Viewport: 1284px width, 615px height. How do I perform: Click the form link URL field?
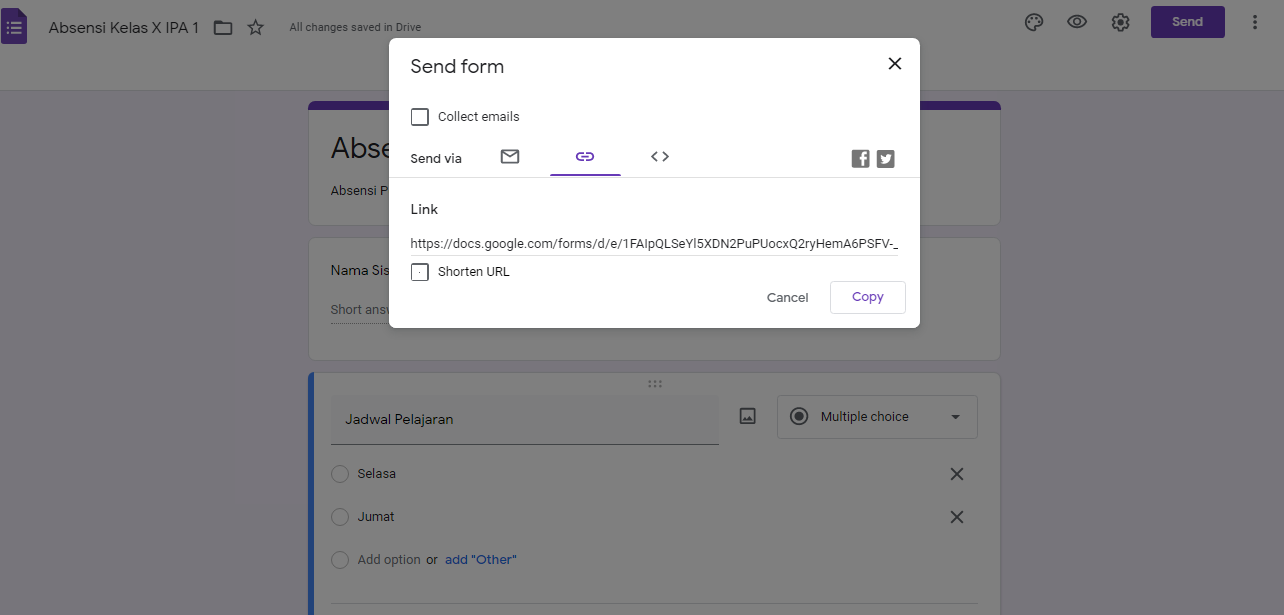coord(653,243)
